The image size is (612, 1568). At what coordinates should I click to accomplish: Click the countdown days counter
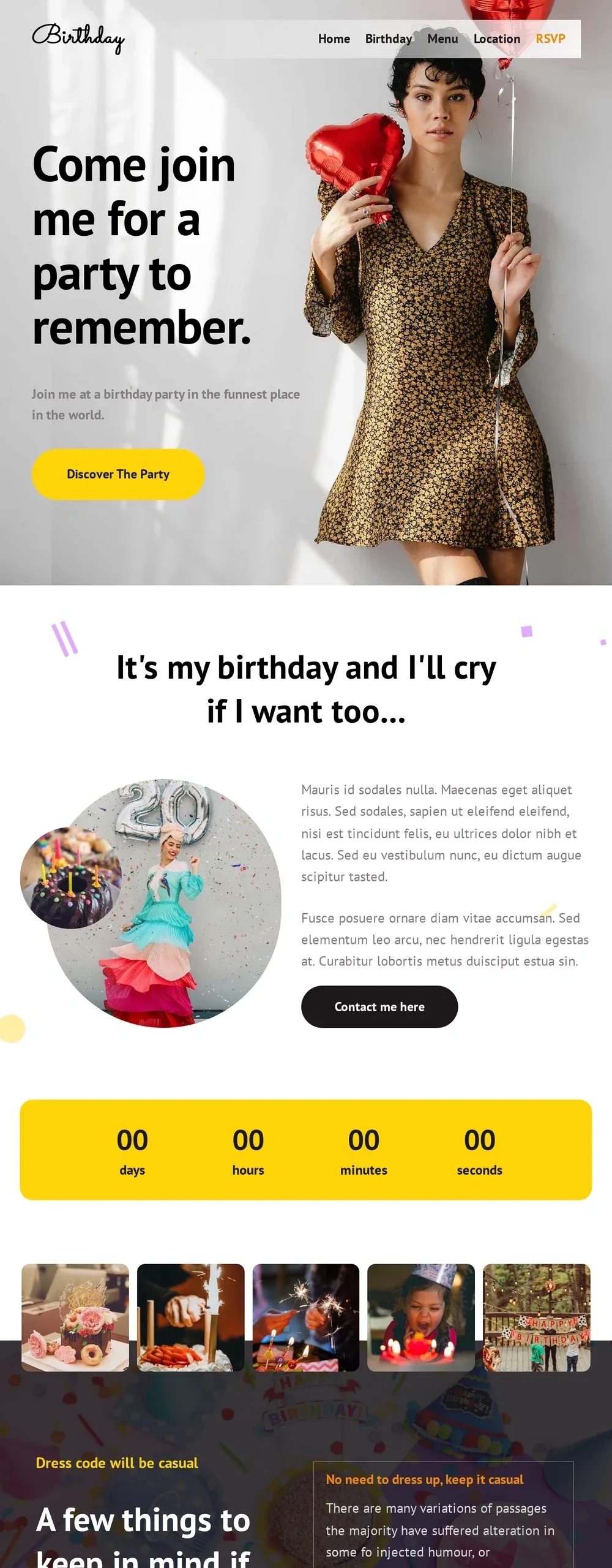[x=132, y=1151]
